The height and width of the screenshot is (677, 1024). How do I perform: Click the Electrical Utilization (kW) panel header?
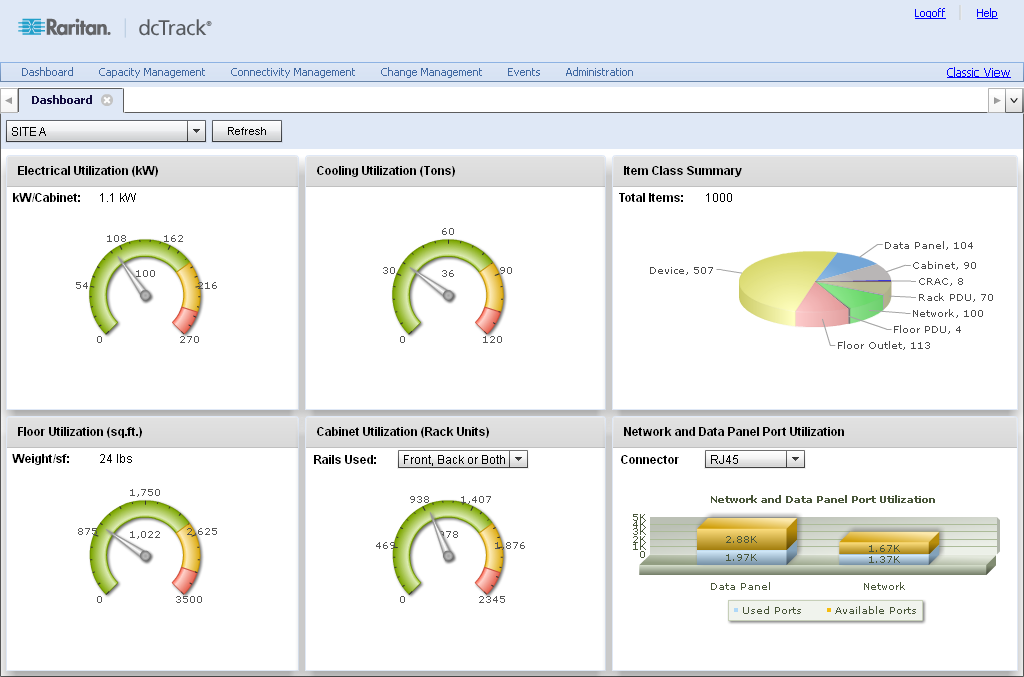tap(152, 171)
